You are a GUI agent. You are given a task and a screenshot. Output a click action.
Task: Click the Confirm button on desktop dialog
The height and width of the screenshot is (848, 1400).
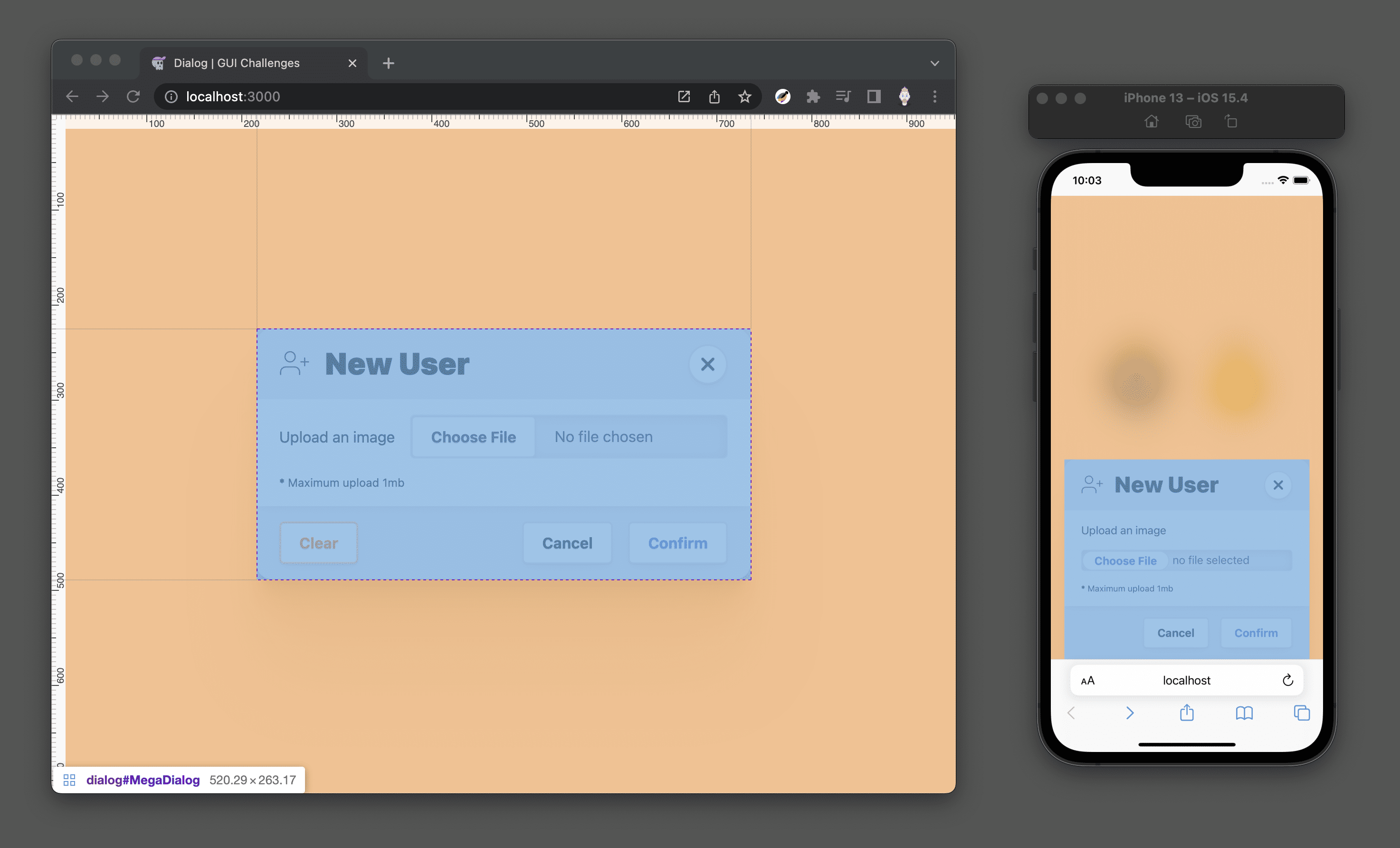[x=678, y=543]
